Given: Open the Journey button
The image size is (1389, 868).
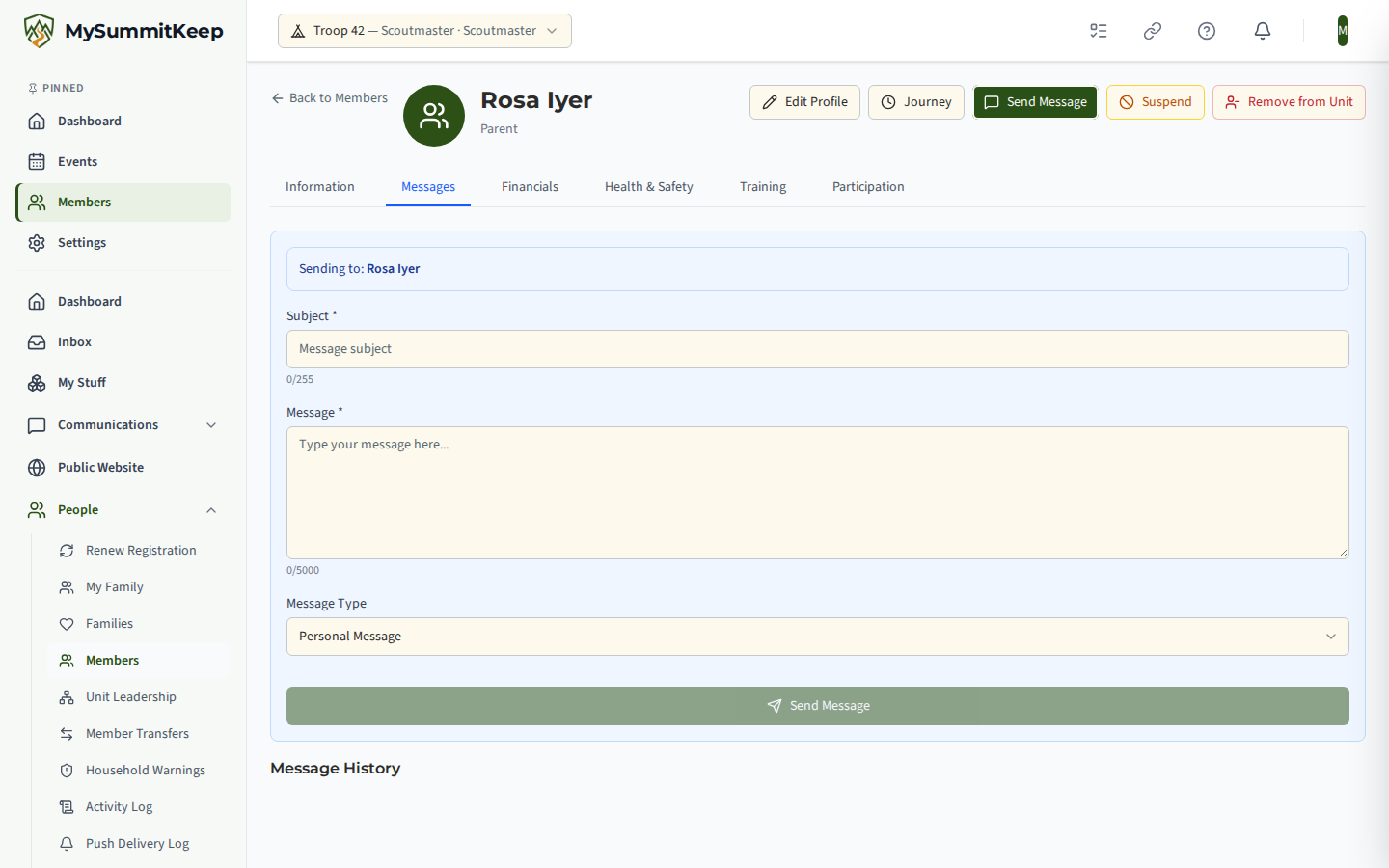Looking at the screenshot, I should pos(916,102).
